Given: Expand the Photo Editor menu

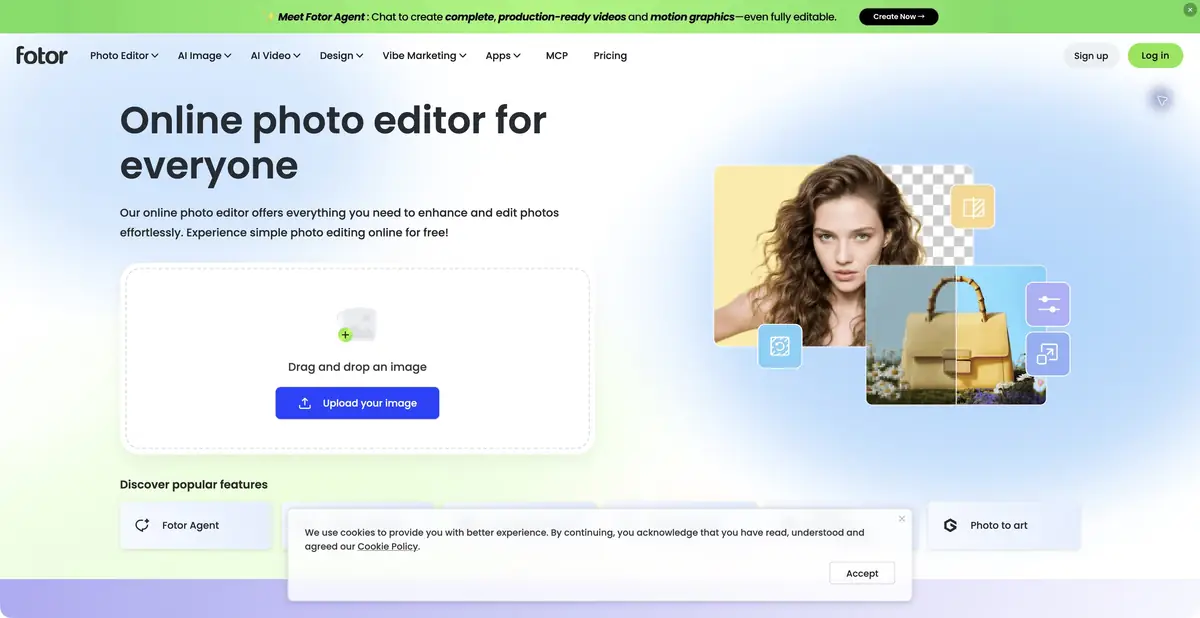Looking at the screenshot, I should pos(124,56).
